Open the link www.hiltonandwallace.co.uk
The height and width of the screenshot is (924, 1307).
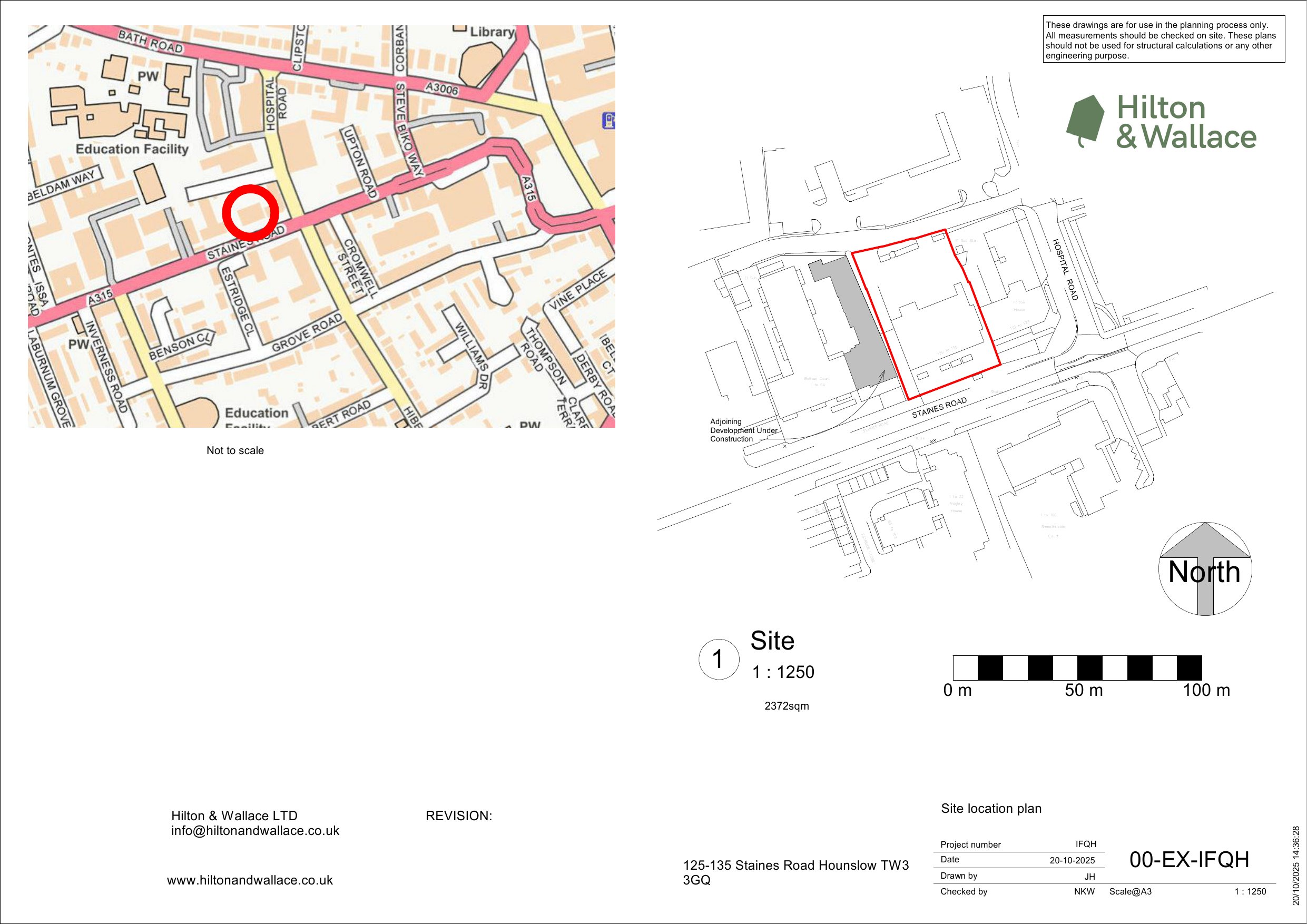coord(249,880)
